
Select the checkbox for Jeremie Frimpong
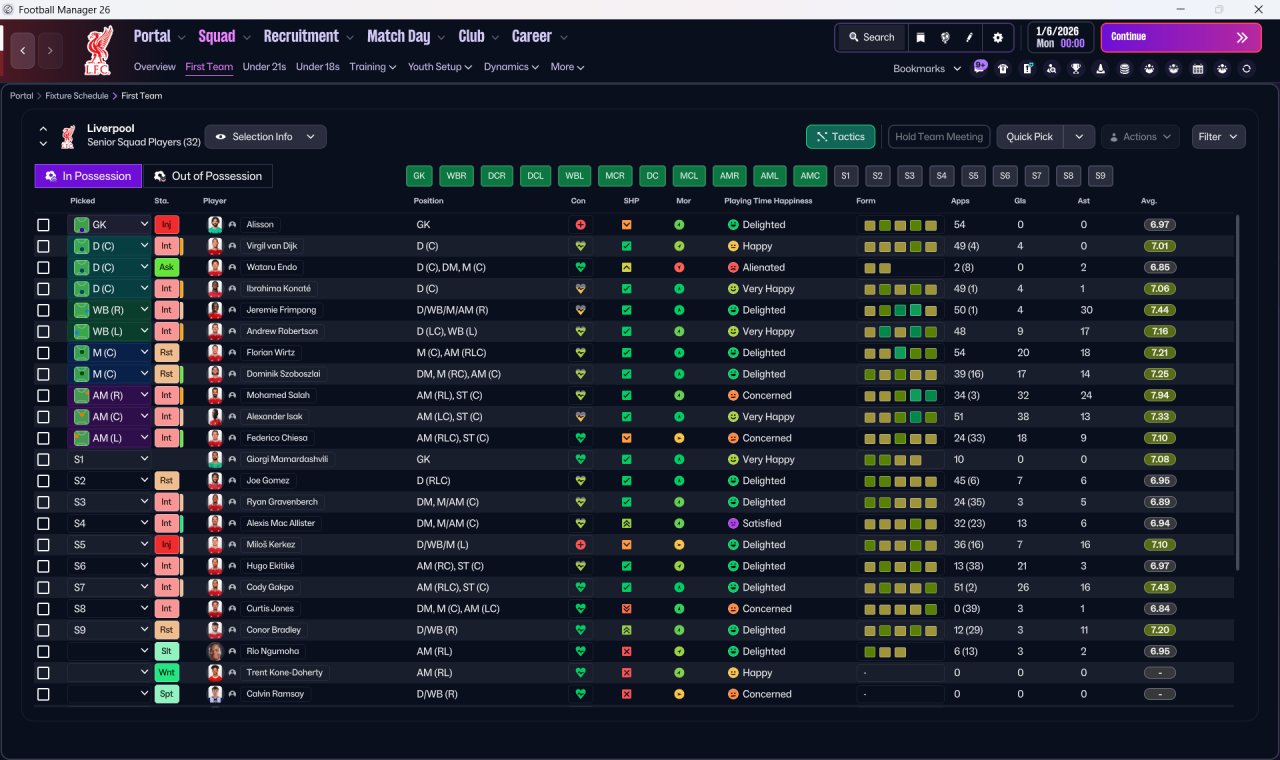[x=43, y=310]
